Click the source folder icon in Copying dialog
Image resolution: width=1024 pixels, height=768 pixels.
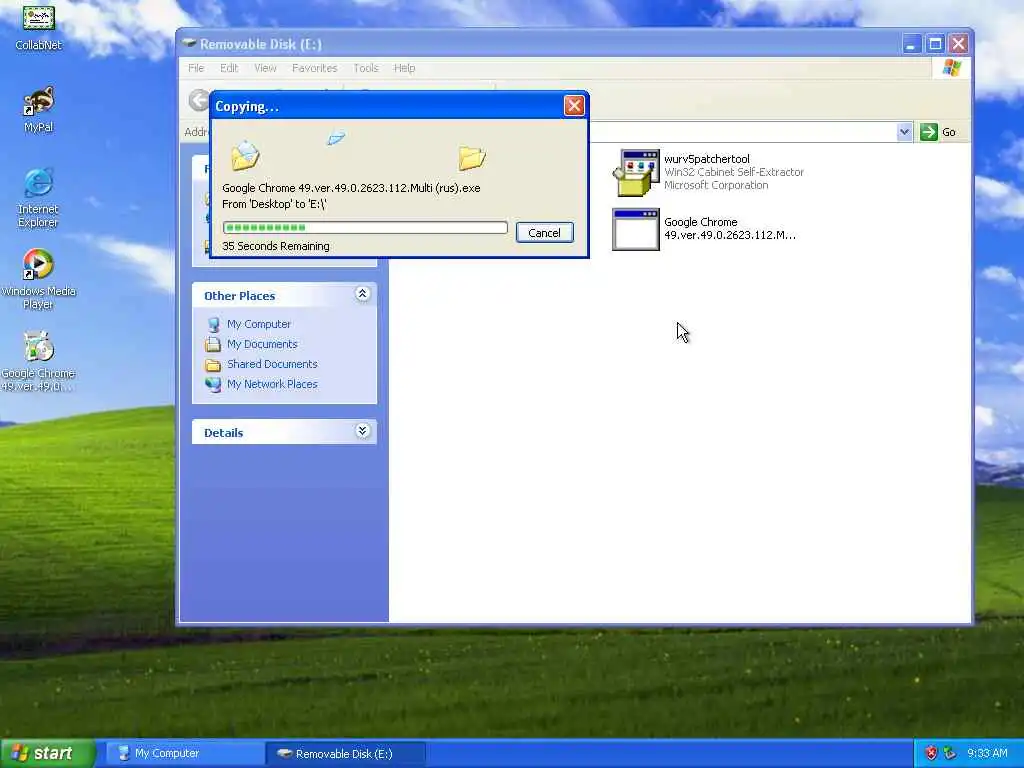[x=246, y=155]
